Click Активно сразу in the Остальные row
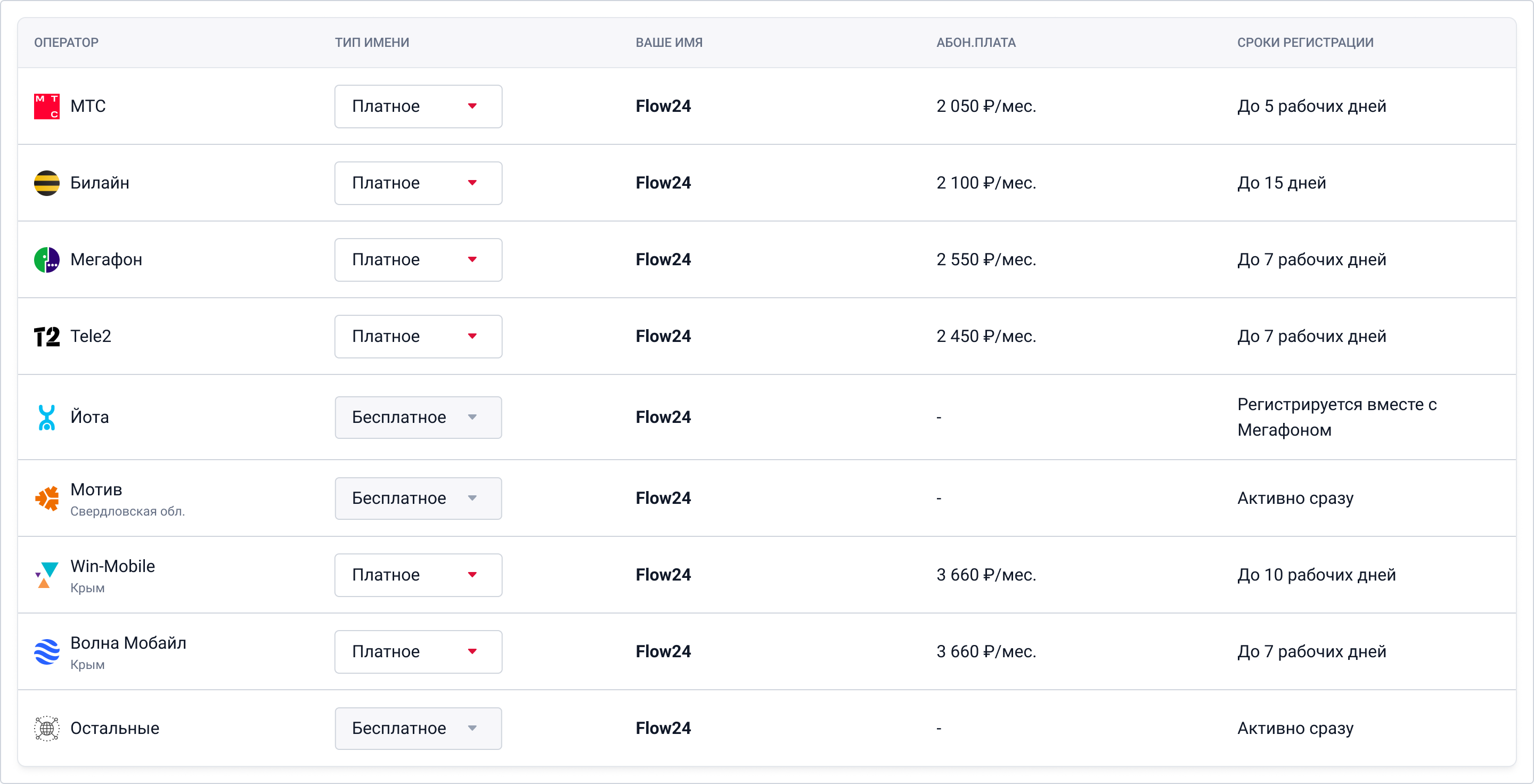The height and width of the screenshot is (784, 1534). (x=1295, y=729)
